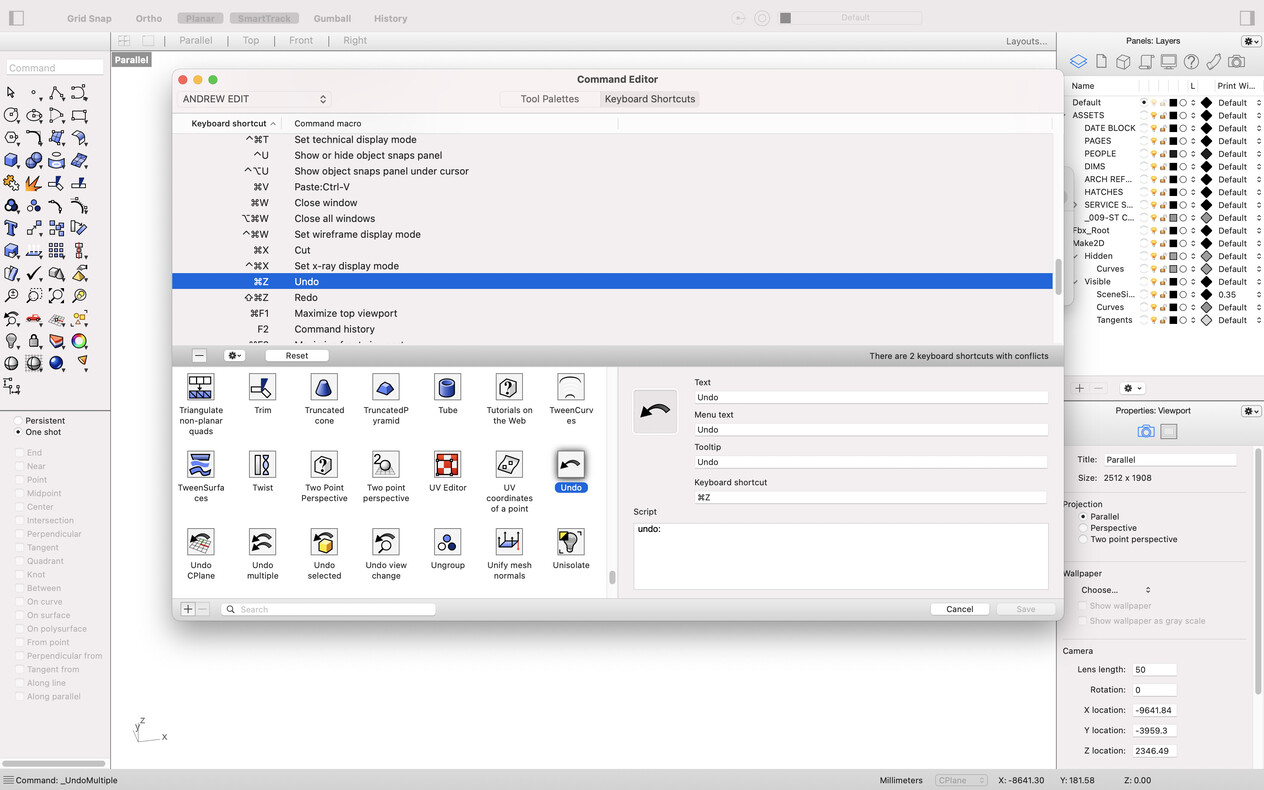Click the Reset button in the Command Editor
Screen dimensions: 1264x790
pos(296,355)
